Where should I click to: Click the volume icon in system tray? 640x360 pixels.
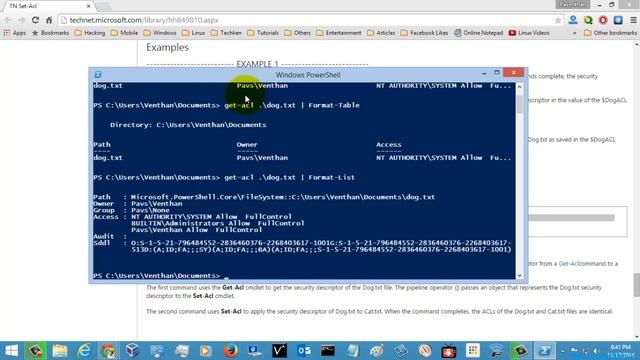(x=596, y=351)
